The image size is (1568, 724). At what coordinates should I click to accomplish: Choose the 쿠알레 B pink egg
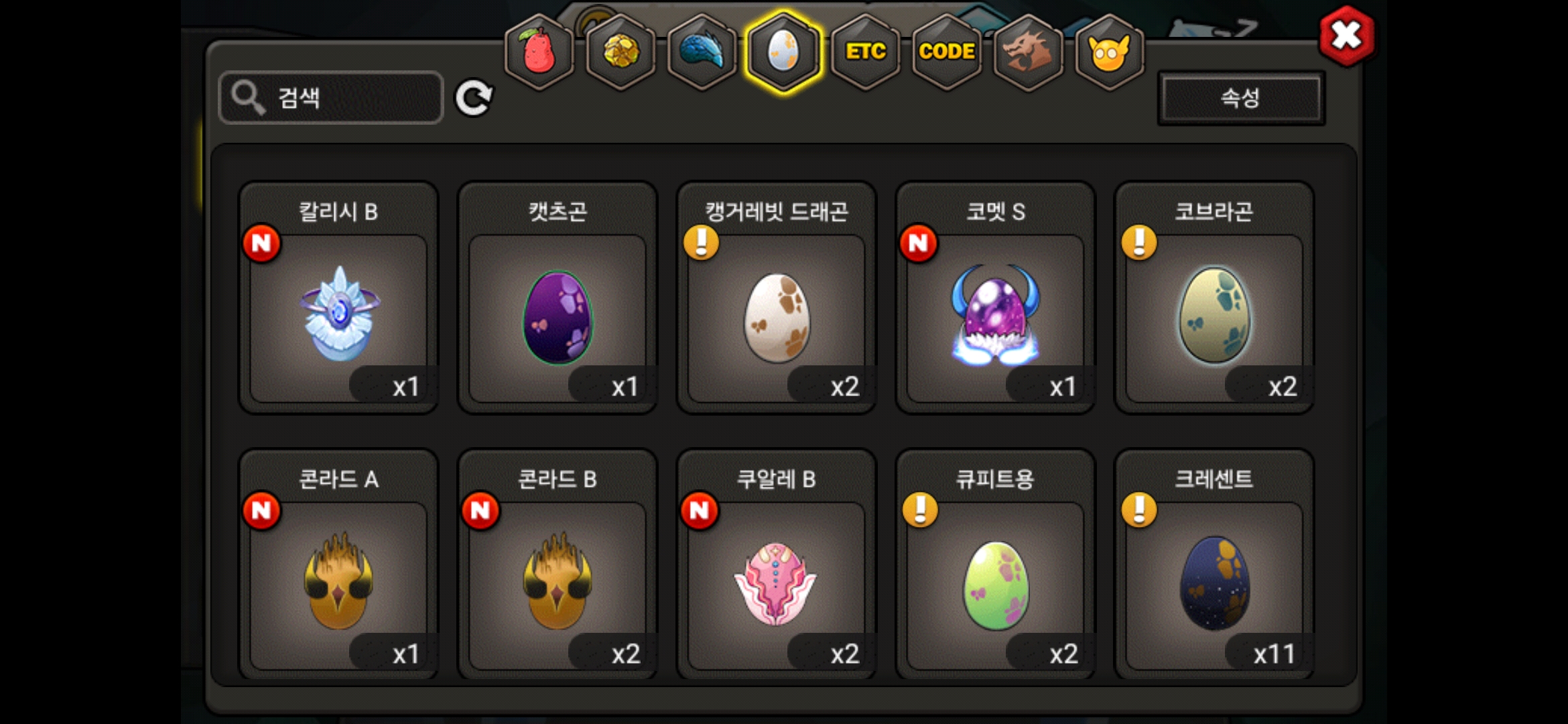(x=777, y=564)
